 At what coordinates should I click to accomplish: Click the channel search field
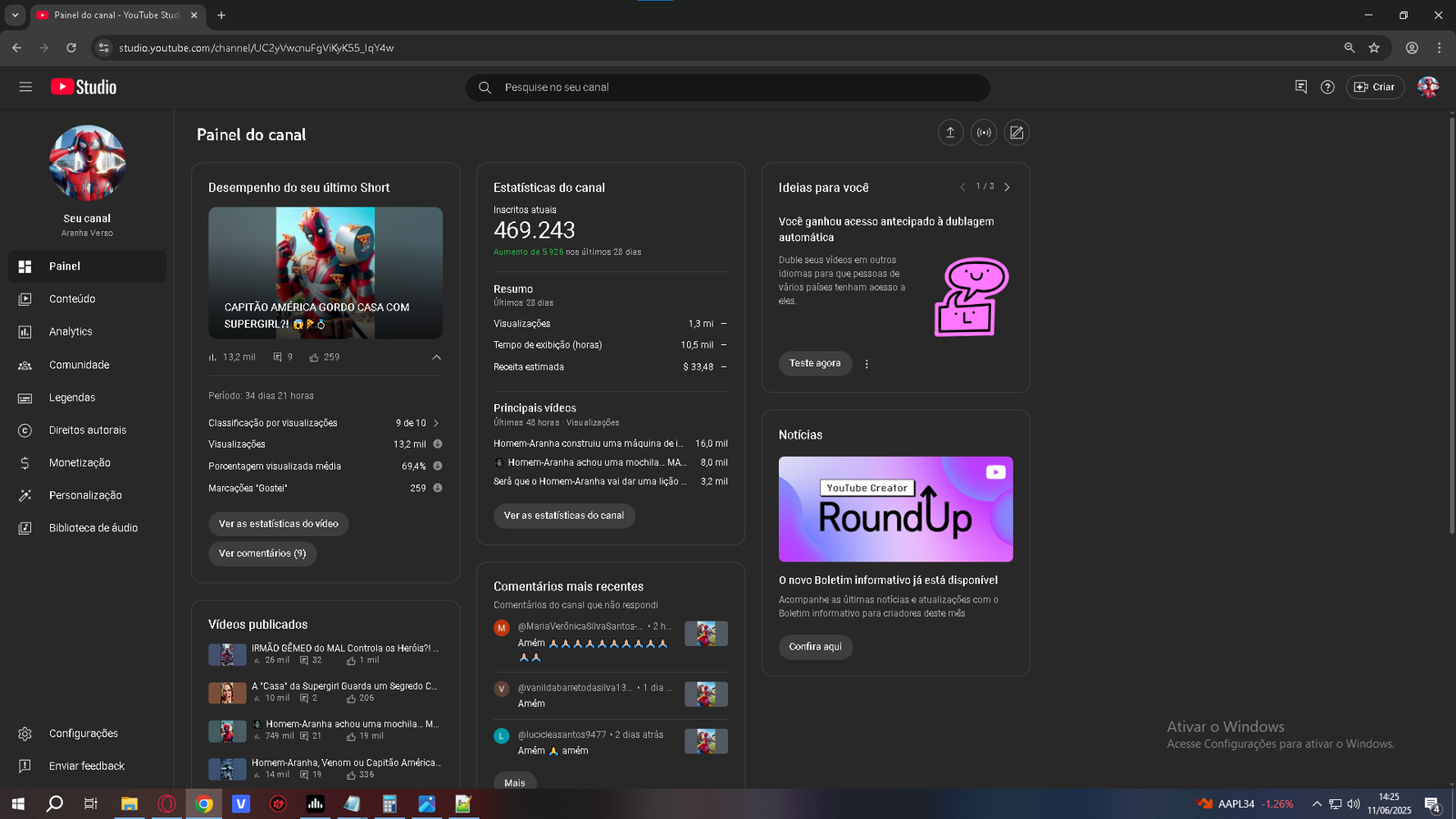coord(728,87)
